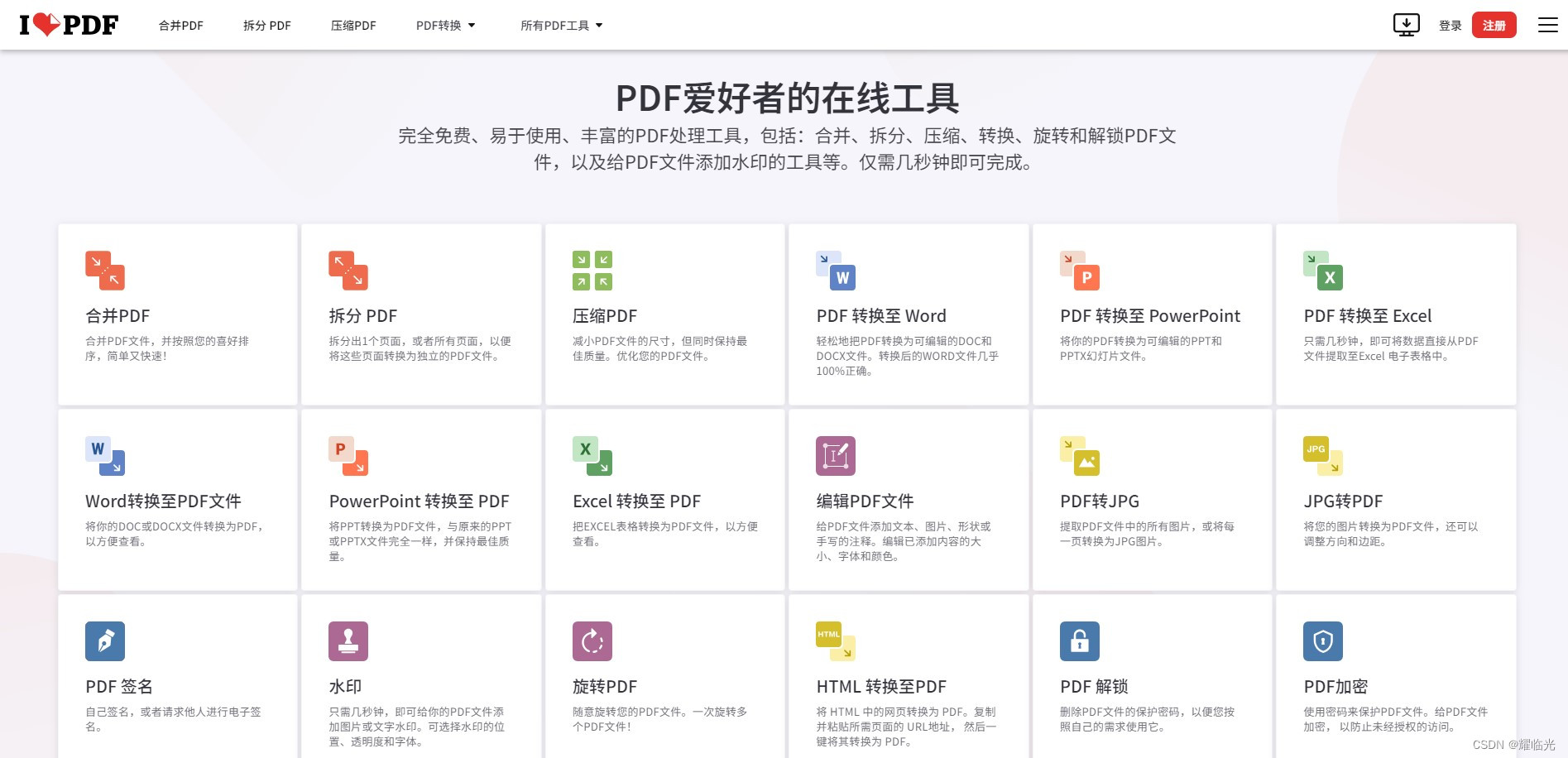Open the 压缩PDF green arrows icon
Image resolution: width=1568 pixels, height=758 pixels.
click(x=592, y=271)
